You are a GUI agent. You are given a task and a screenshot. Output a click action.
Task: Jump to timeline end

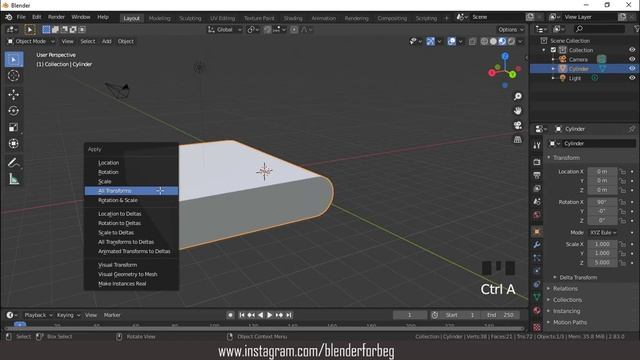[289, 315]
